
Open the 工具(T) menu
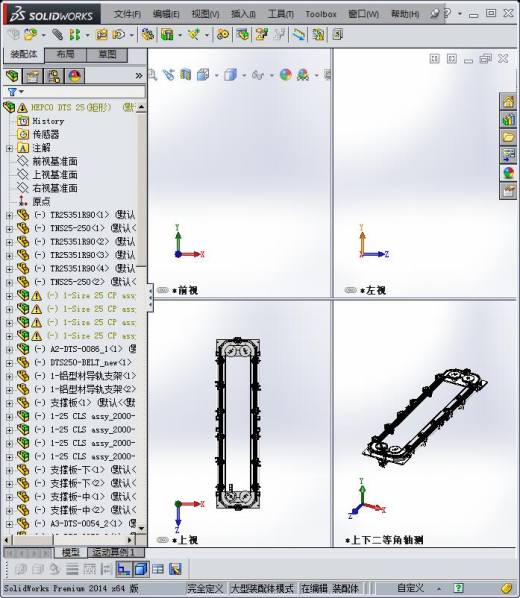[281, 14]
